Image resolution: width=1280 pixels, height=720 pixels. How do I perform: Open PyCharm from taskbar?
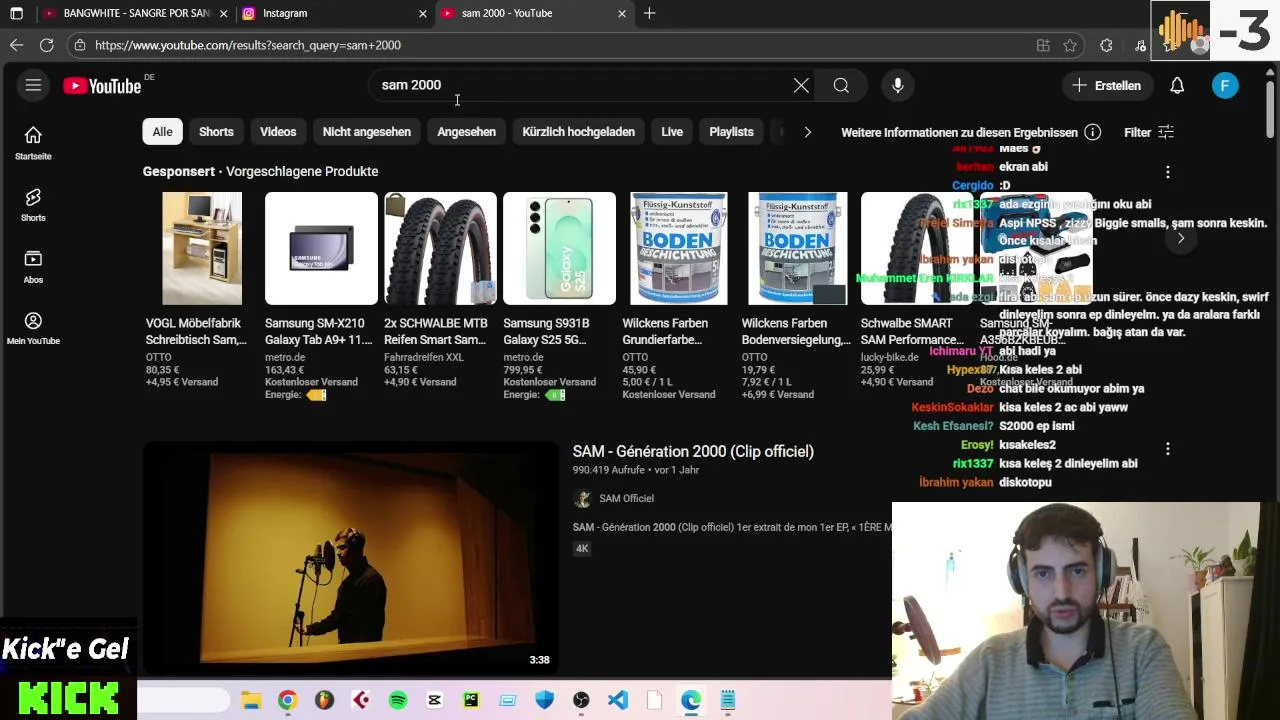pyautogui.click(x=471, y=700)
